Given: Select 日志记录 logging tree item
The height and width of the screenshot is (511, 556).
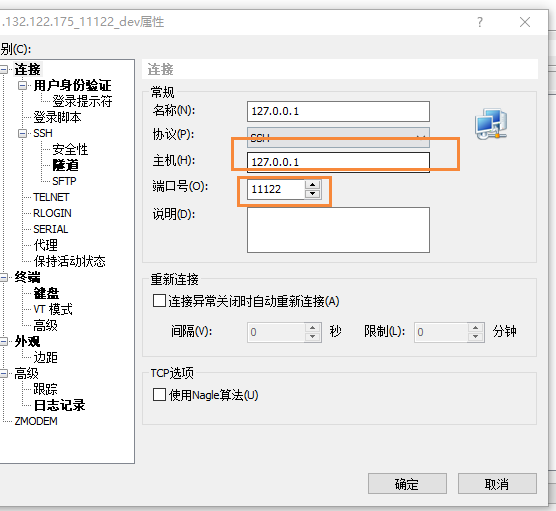Looking at the screenshot, I should (60, 405).
